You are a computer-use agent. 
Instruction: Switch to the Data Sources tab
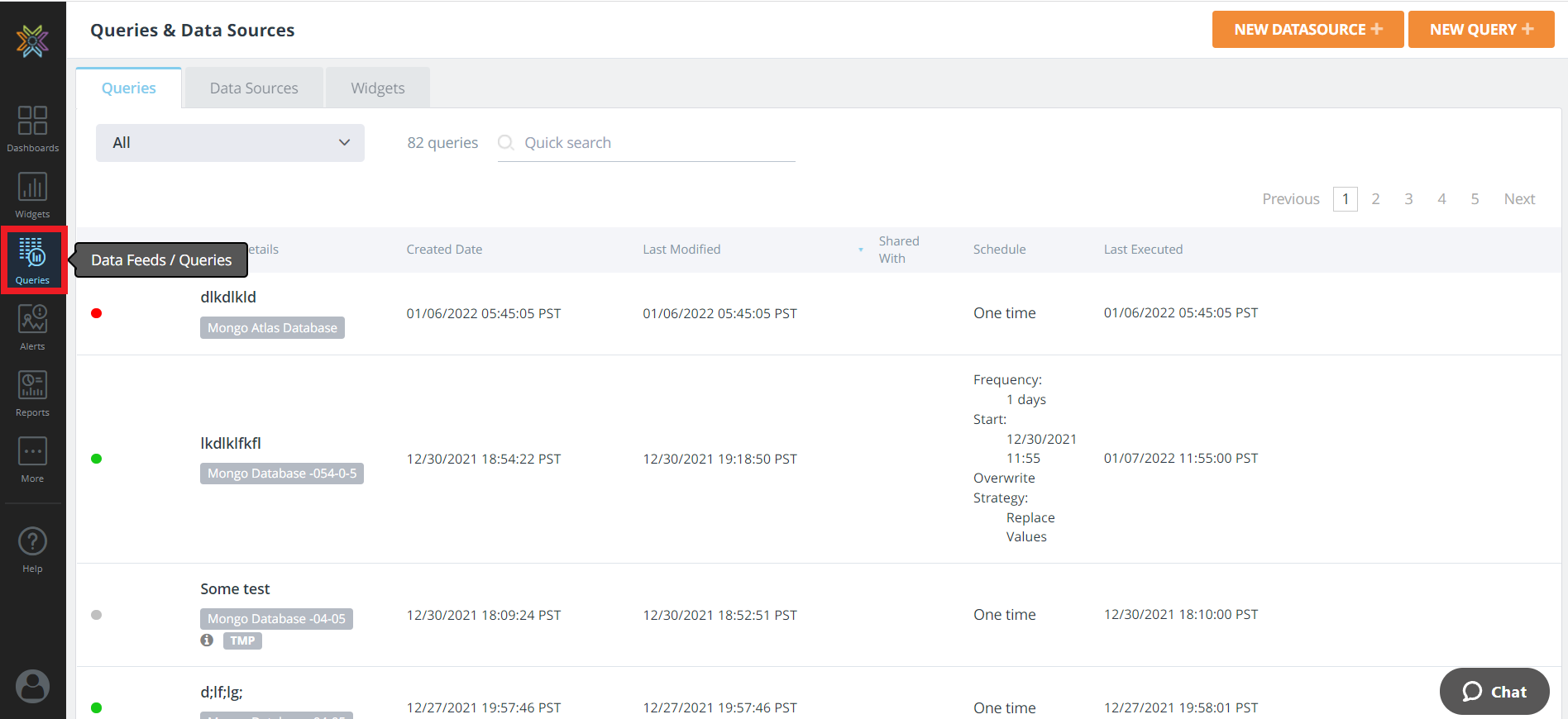(x=253, y=88)
